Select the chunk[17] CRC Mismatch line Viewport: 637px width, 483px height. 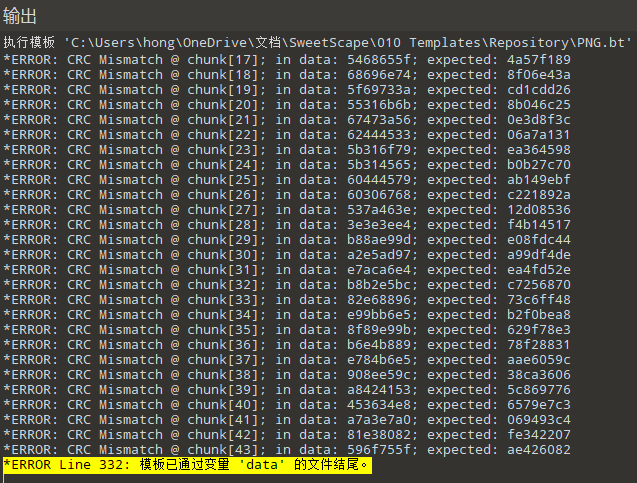tap(287, 60)
